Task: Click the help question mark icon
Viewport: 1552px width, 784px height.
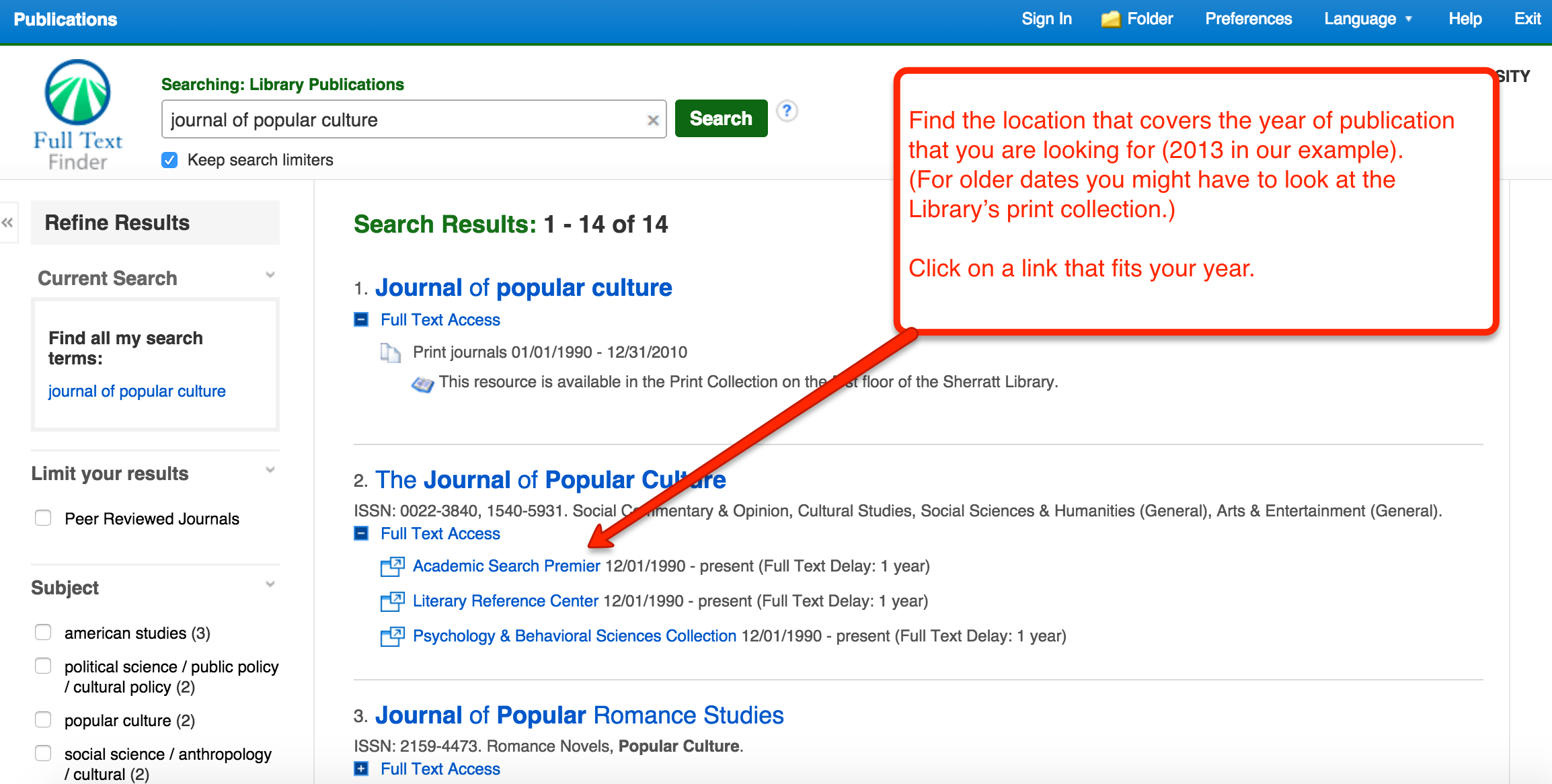Action: pyautogui.click(x=787, y=111)
